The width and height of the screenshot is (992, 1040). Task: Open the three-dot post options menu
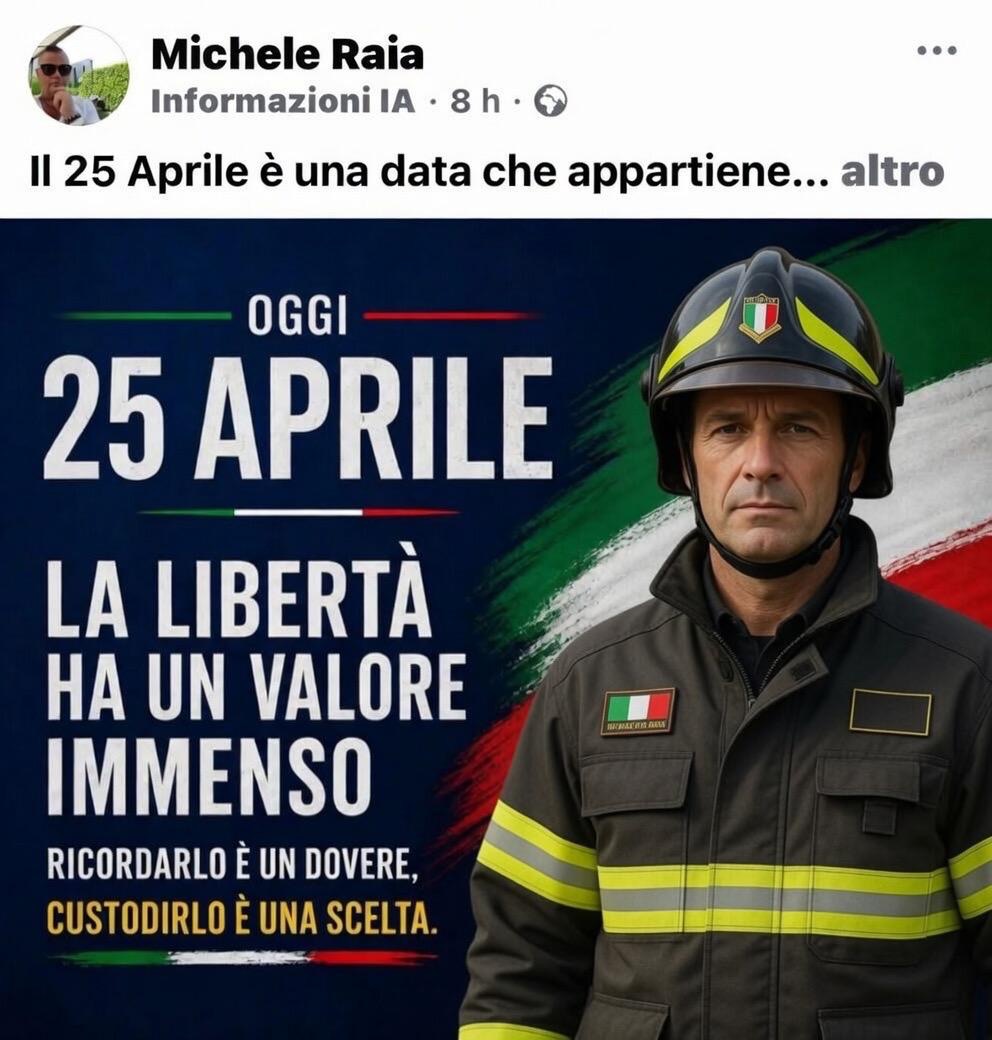[937, 50]
